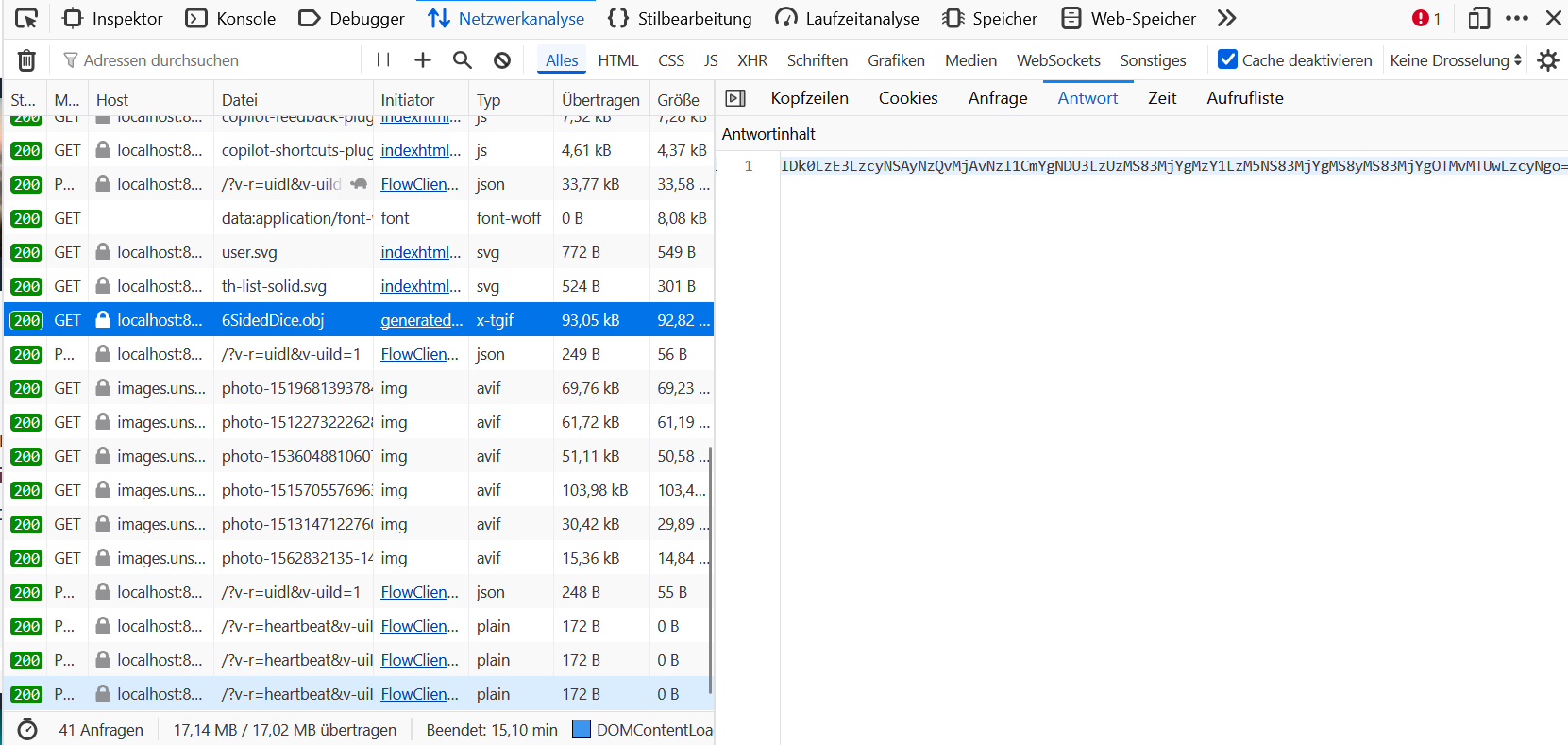The width and height of the screenshot is (1568, 745).
Task: Open request blocking panel icon
Action: (502, 60)
